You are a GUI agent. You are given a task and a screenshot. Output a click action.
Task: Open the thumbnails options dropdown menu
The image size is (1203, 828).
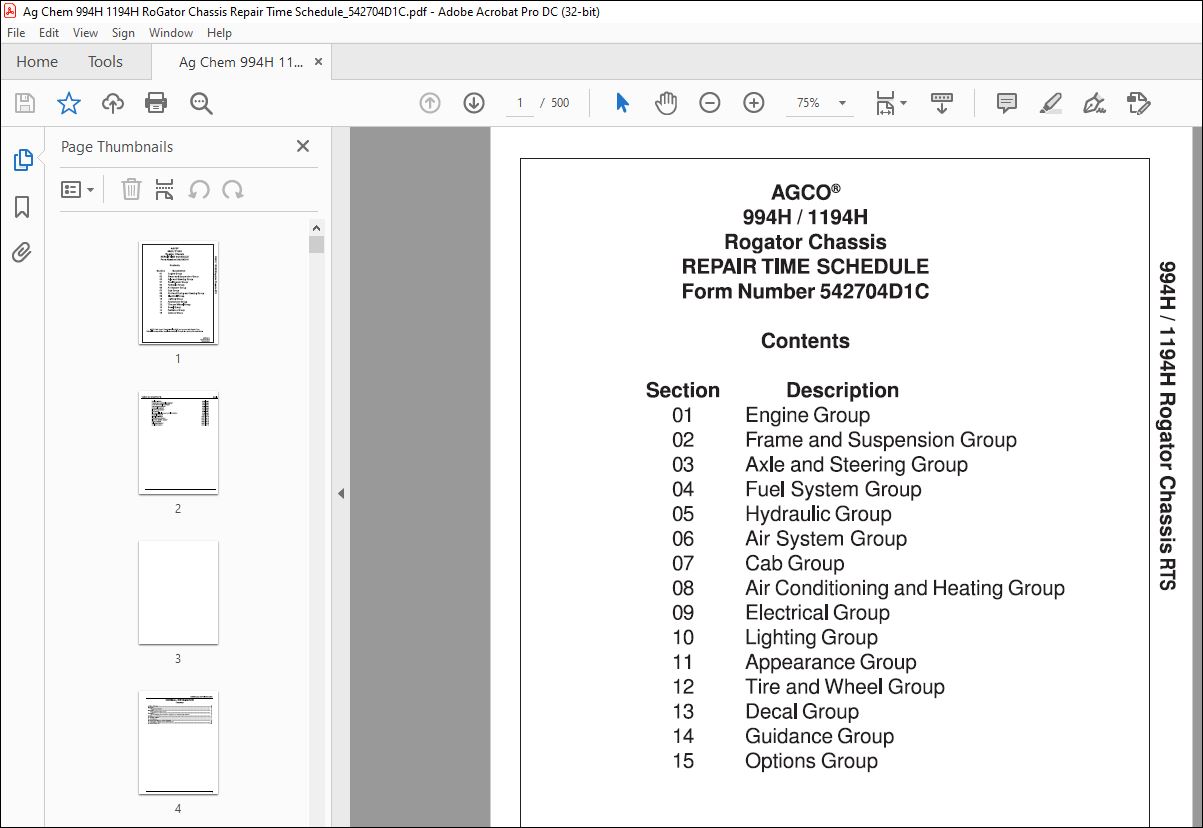coord(78,189)
